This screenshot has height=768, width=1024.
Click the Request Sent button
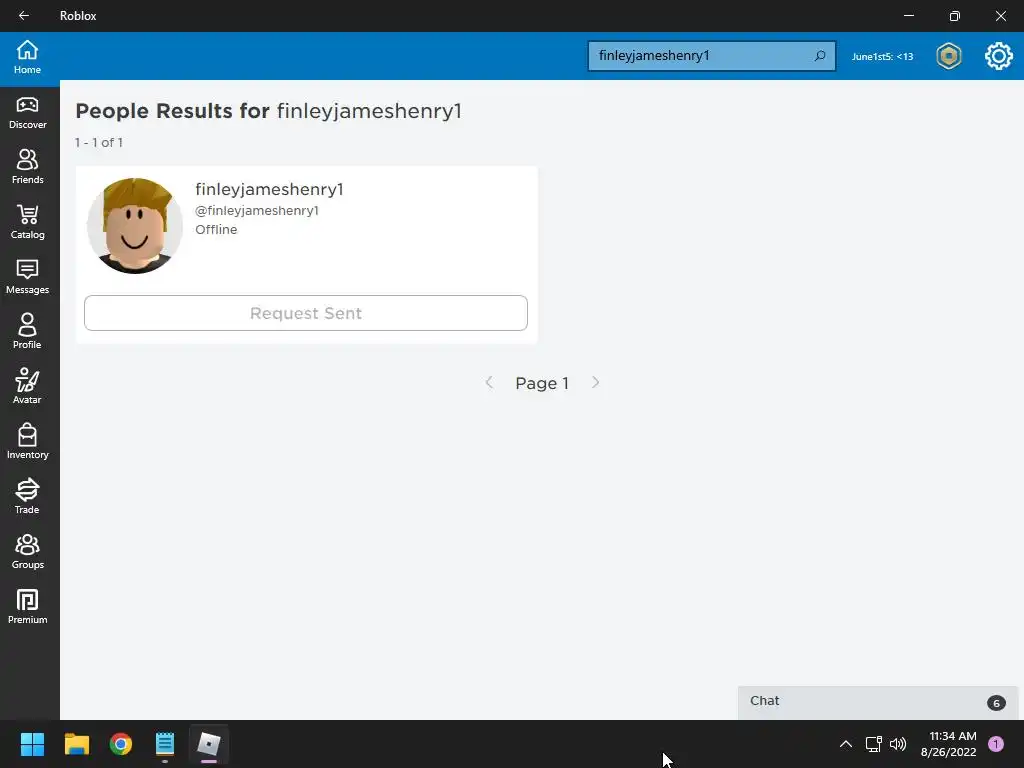(x=306, y=313)
